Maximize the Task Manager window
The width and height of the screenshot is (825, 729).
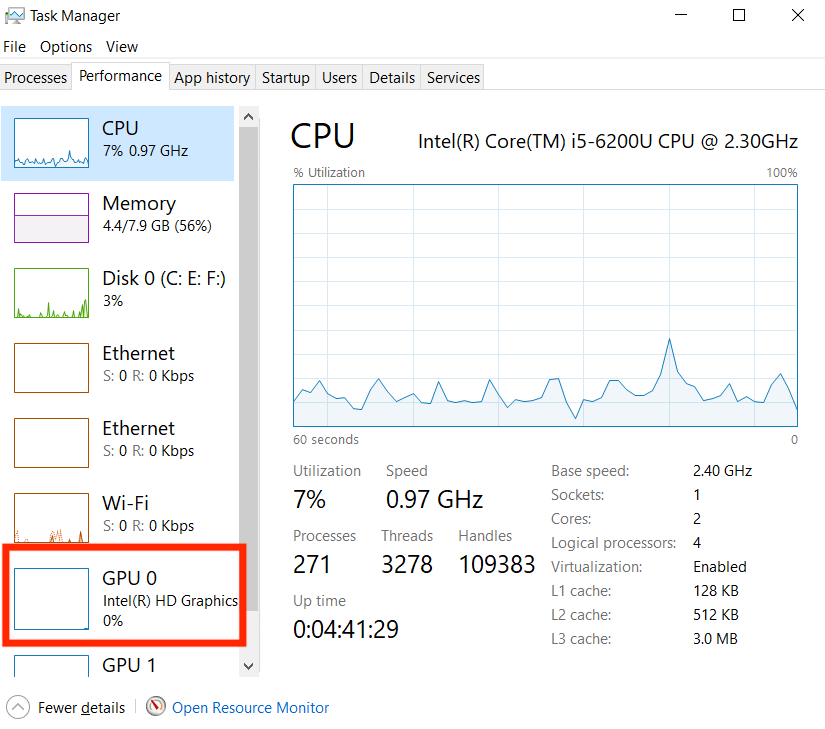point(739,15)
